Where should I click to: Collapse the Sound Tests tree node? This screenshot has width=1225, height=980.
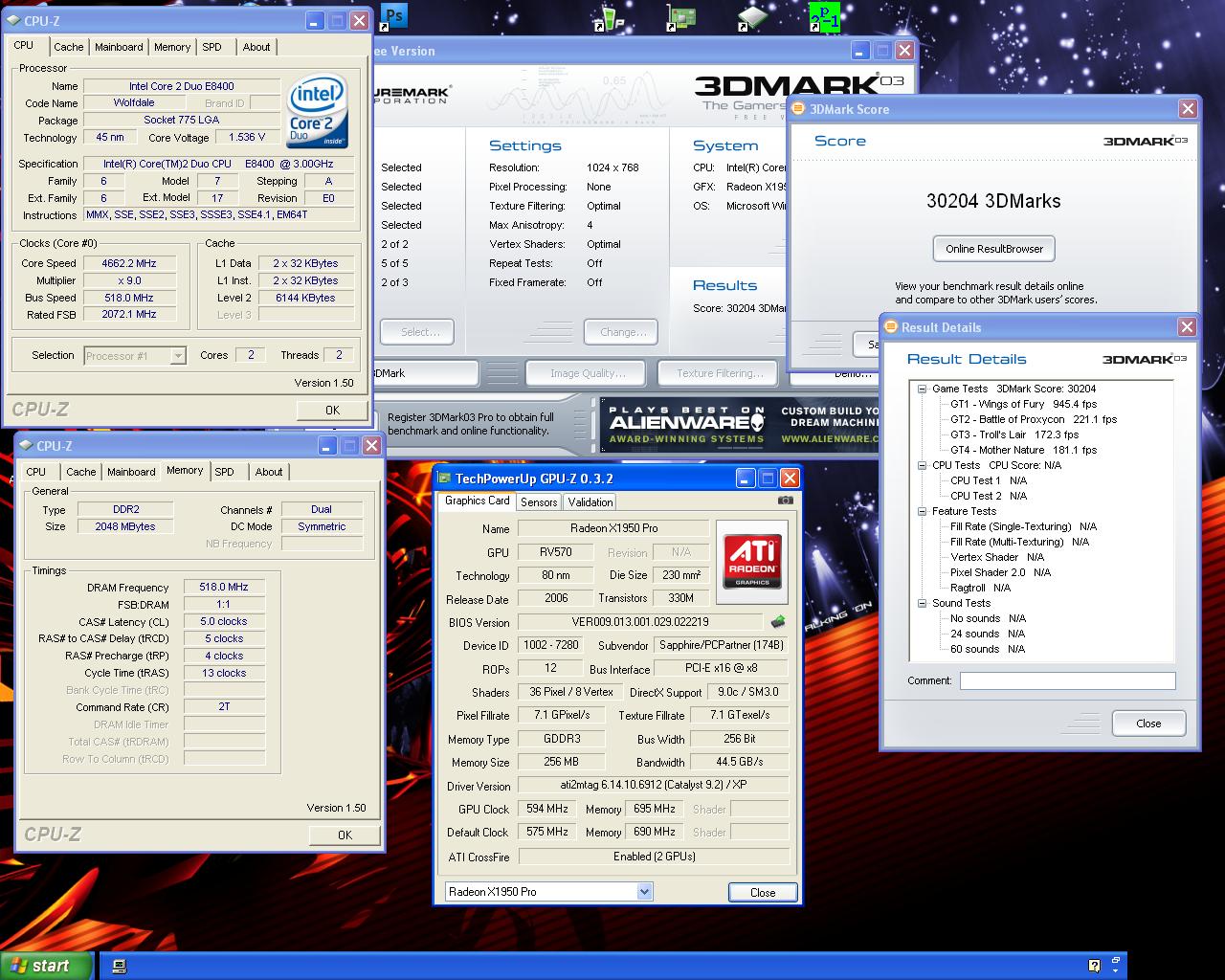pos(922,603)
